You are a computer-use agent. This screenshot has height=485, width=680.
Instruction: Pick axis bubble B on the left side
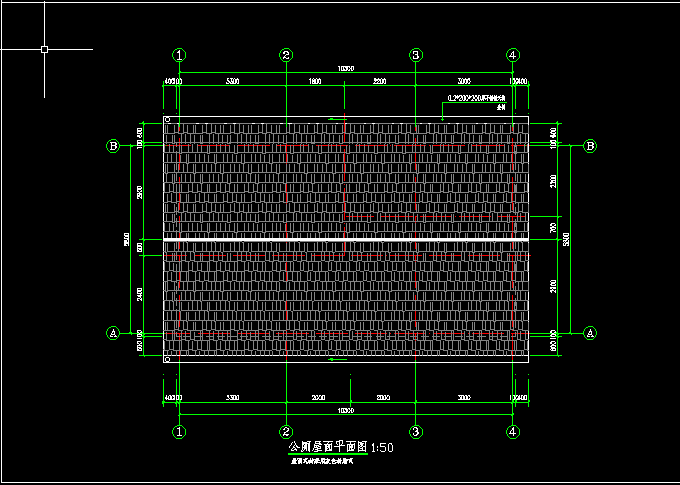[x=113, y=146]
